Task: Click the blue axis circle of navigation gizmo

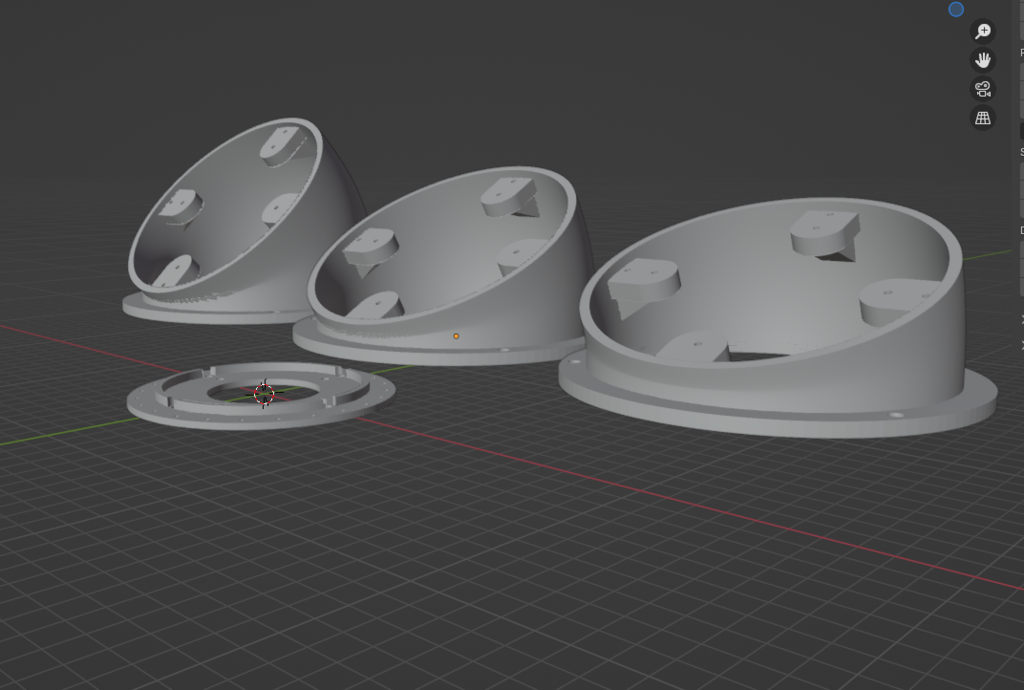Action: click(x=956, y=9)
